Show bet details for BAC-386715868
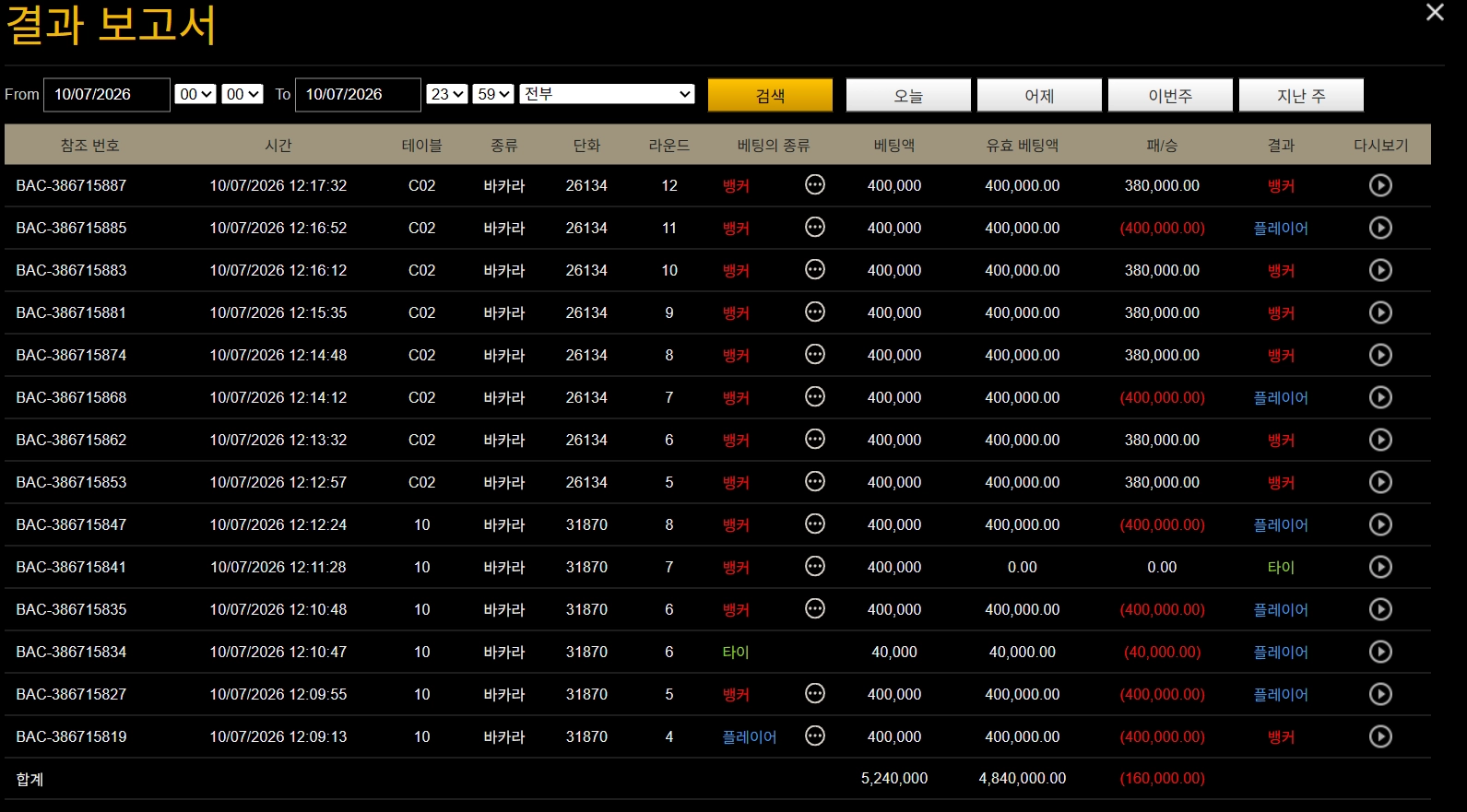 click(815, 396)
